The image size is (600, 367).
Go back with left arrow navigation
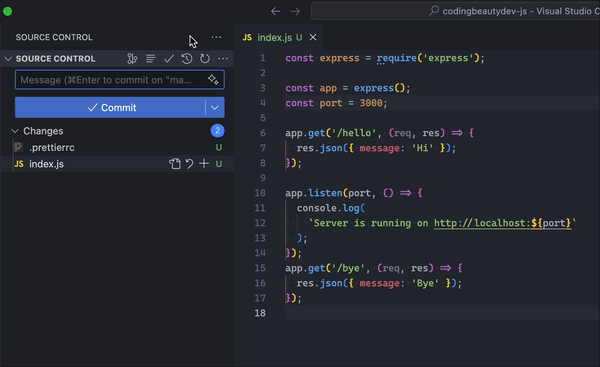pos(276,11)
